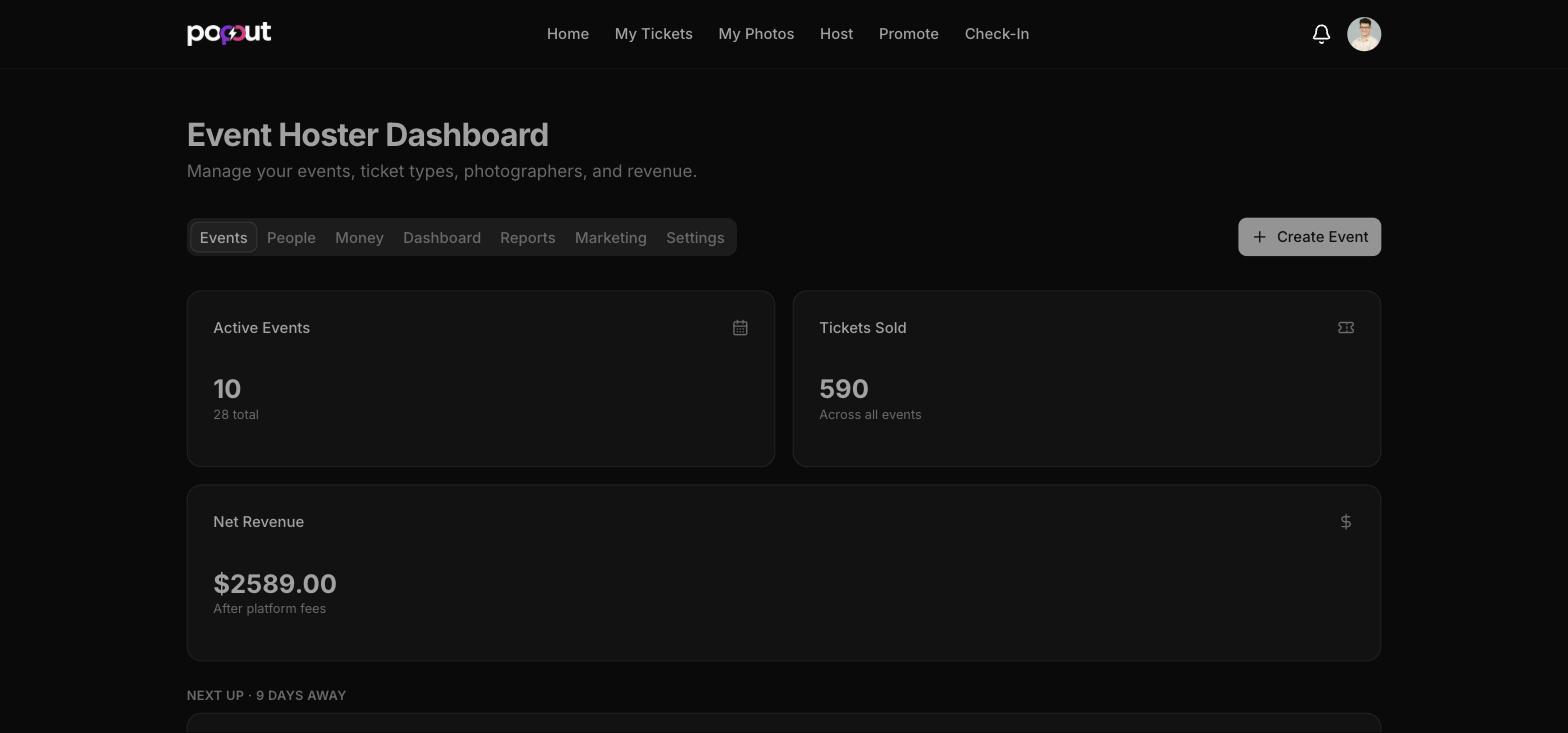Click the '28 total' text
The height and width of the screenshot is (733, 1568).
(x=236, y=414)
